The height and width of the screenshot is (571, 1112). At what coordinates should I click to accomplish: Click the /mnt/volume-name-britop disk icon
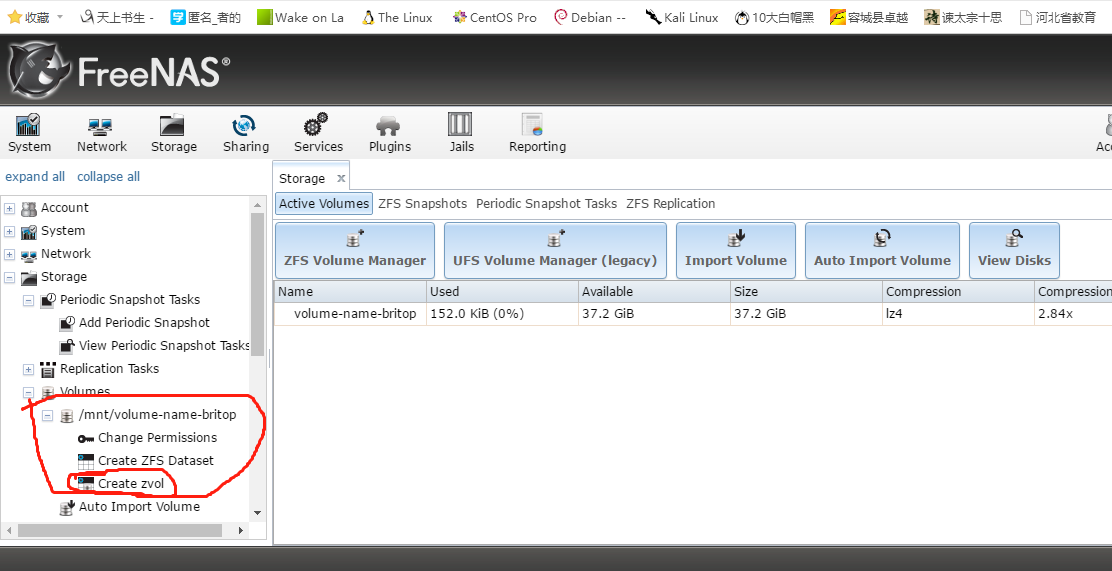67,416
